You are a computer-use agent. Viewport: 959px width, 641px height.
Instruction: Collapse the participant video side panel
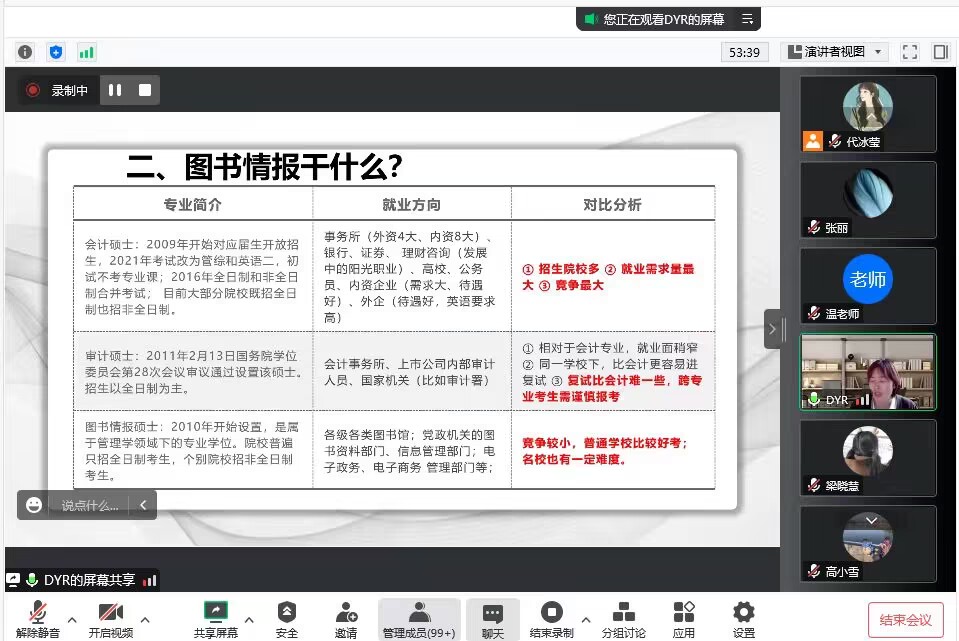pos(776,328)
